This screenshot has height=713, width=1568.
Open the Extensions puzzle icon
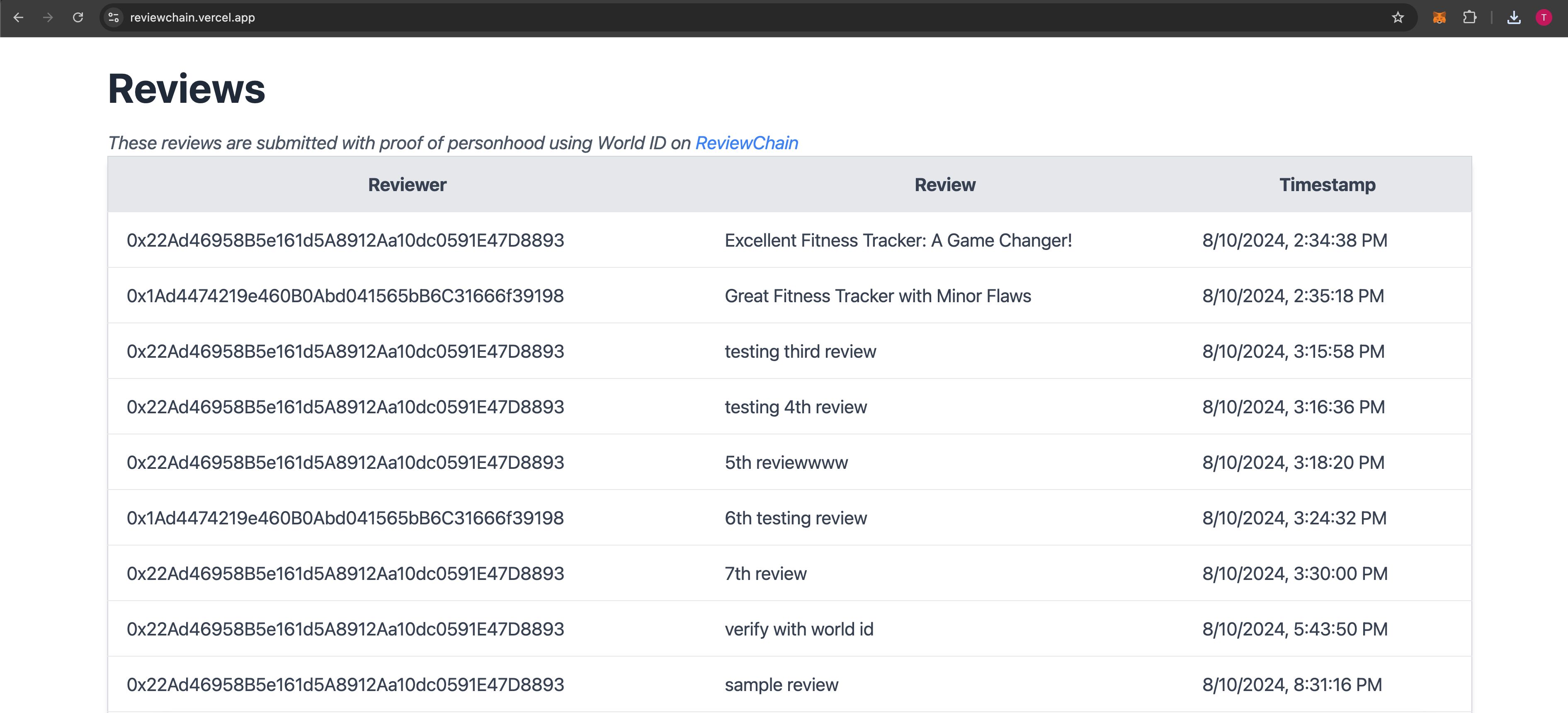pos(1469,18)
